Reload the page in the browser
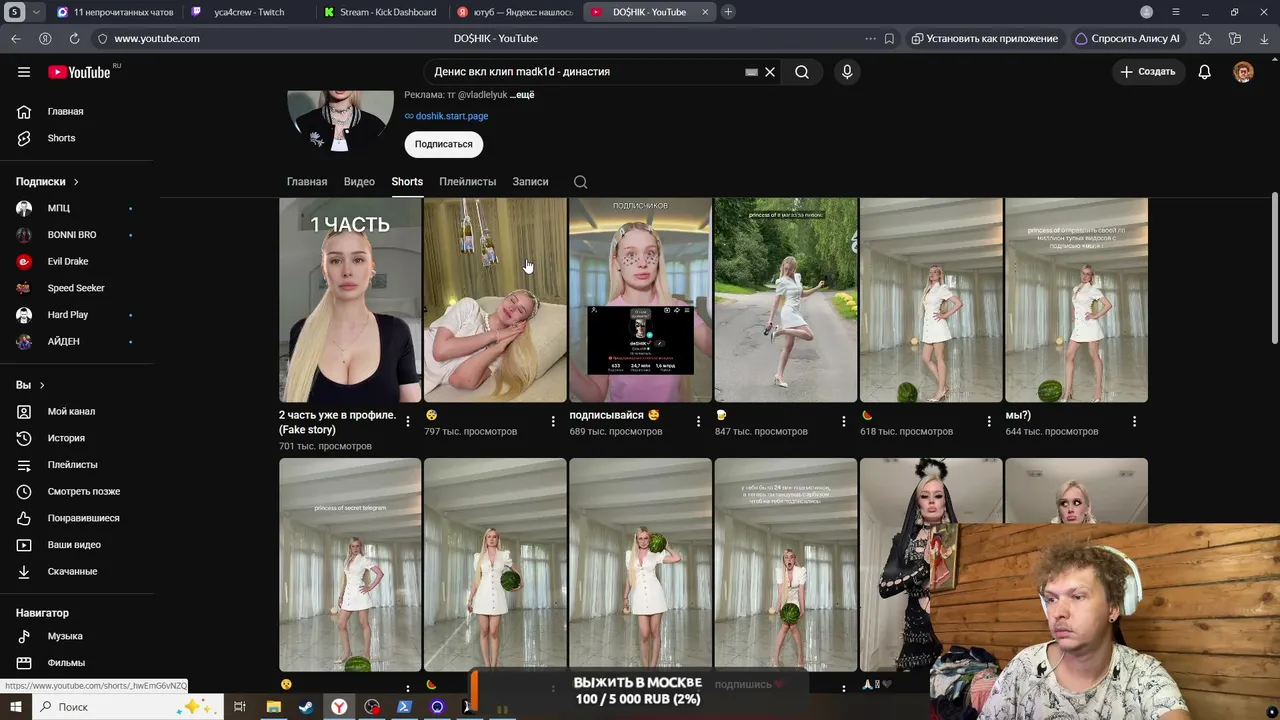The width and height of the screenshot is (1280, 720). tap(74, 38)
